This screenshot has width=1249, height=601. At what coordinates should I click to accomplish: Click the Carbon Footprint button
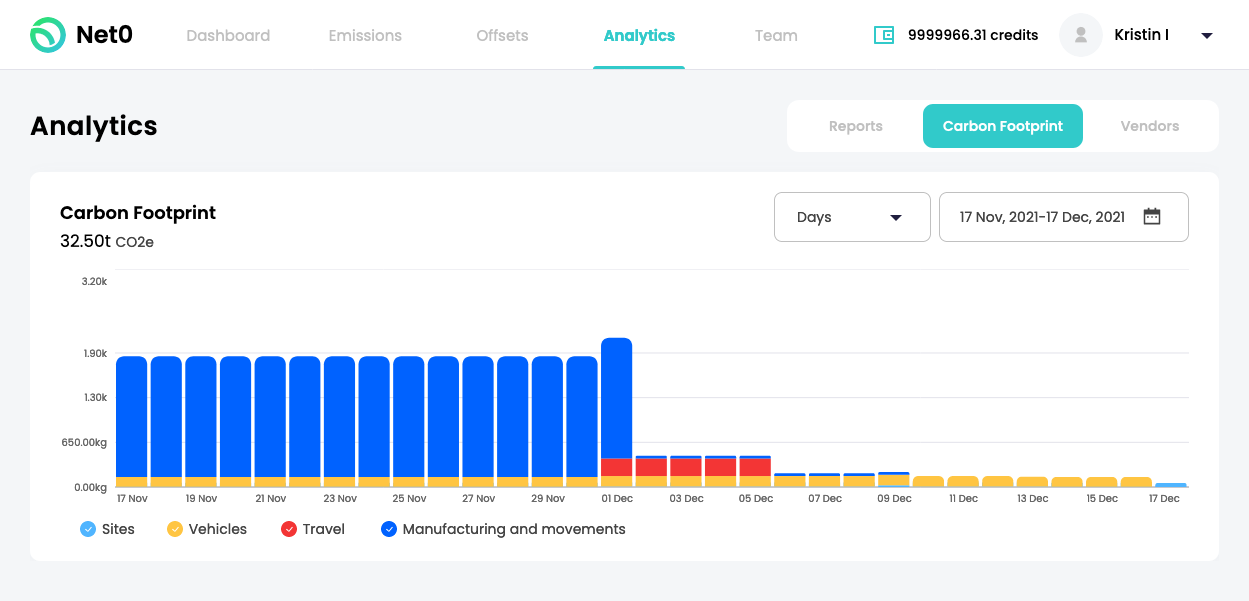click(x=1003, y=126)
